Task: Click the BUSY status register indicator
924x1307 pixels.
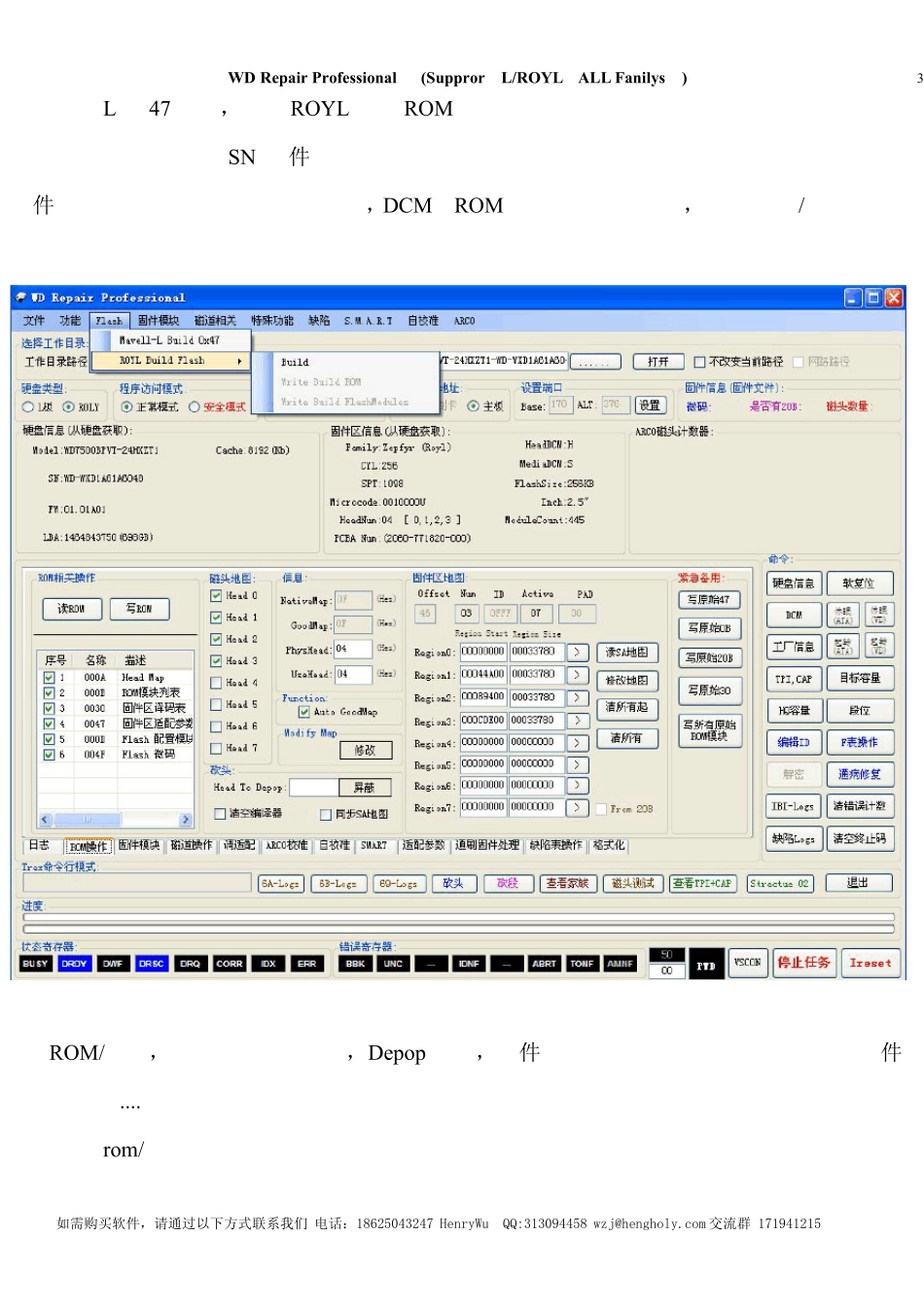Action: 35,964
